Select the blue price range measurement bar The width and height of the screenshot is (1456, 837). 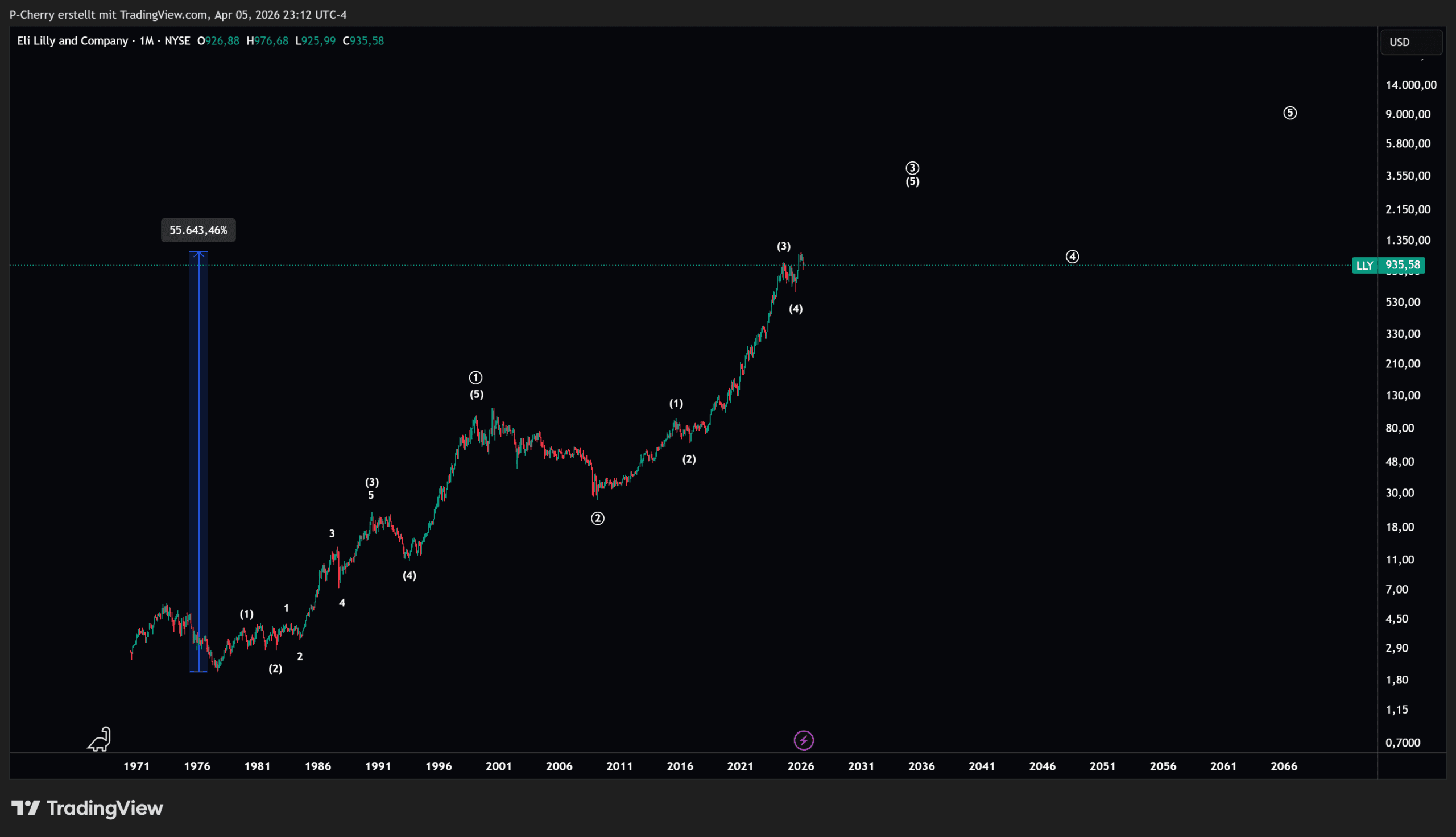pos(198,460)
